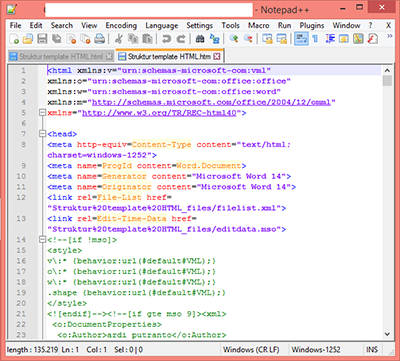Image resolution: width=400 pixels, height=361 pixels.
Task: Toggle Show All Characters pilcrow icon
Action: point(315,39)
